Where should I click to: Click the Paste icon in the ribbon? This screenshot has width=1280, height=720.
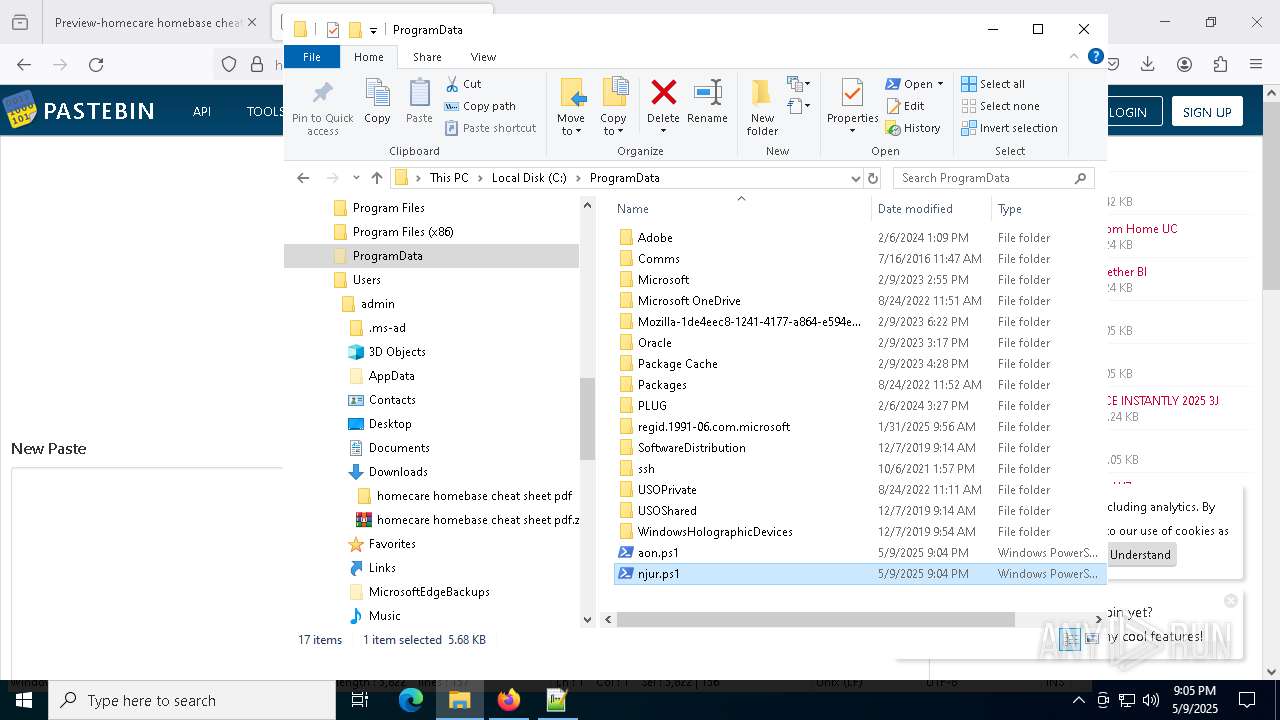pos(419,101)
